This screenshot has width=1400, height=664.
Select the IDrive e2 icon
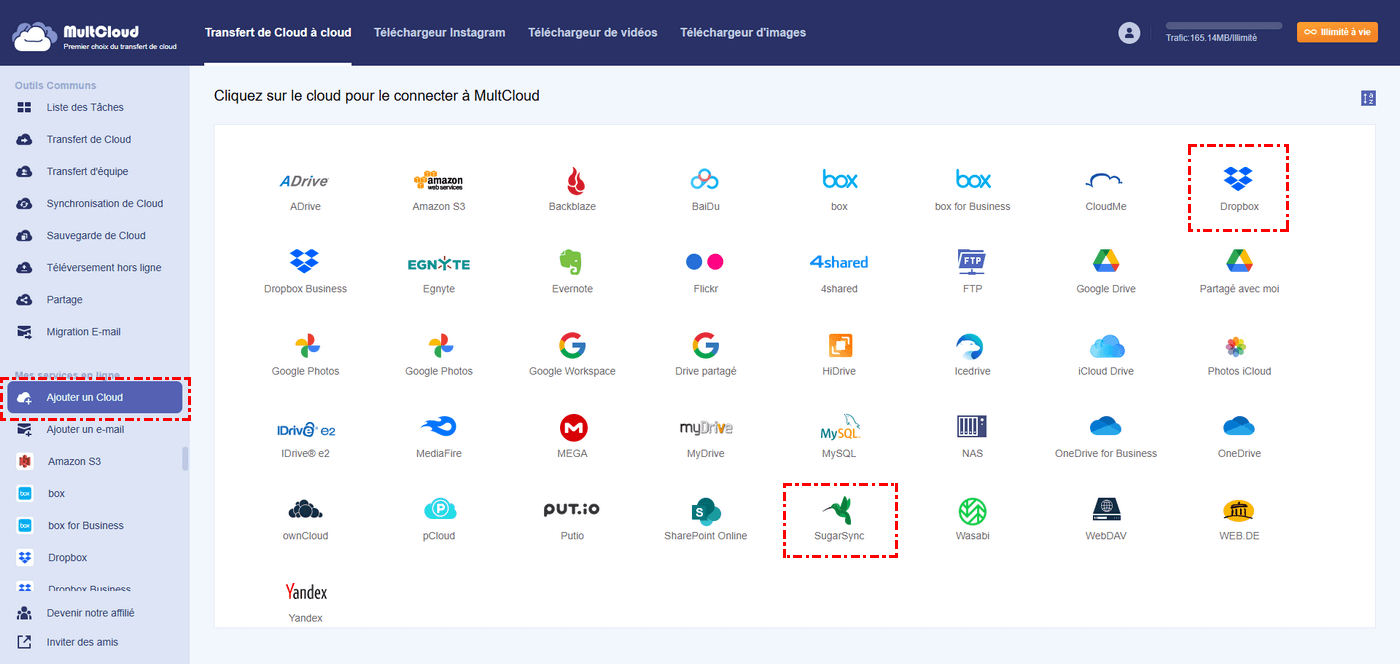click(305, 428)
